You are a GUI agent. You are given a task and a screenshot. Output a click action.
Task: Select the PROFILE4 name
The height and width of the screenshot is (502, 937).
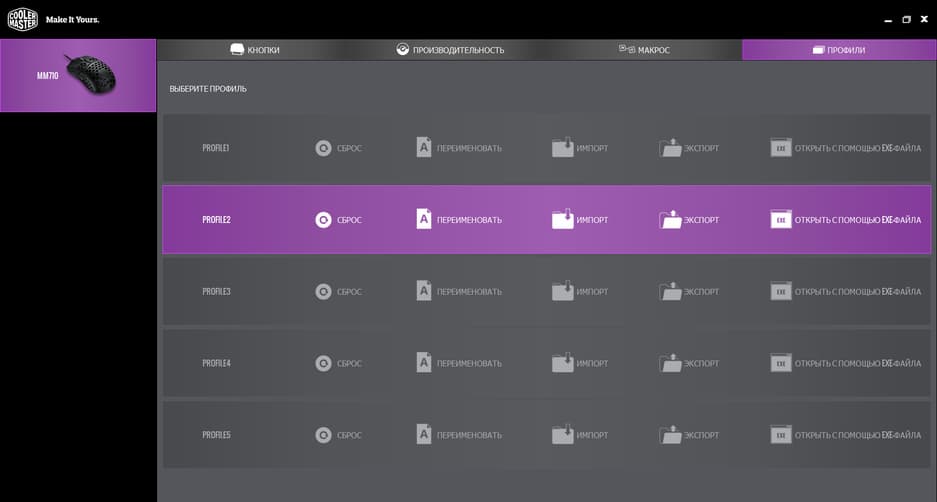(216, 363)
